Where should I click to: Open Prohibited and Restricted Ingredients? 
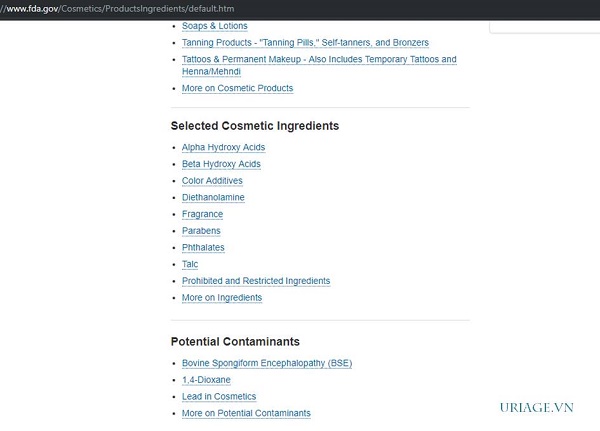tap(256, 281)
